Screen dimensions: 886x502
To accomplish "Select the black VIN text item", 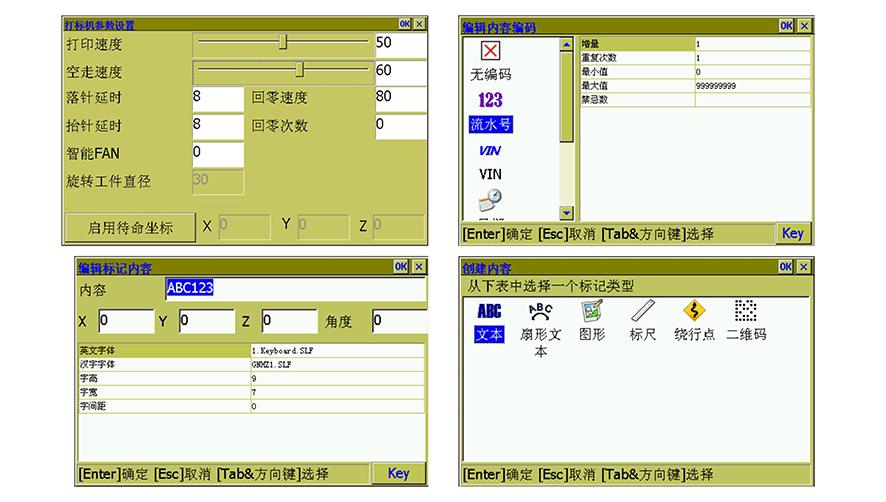I will [x=490, y=174].
